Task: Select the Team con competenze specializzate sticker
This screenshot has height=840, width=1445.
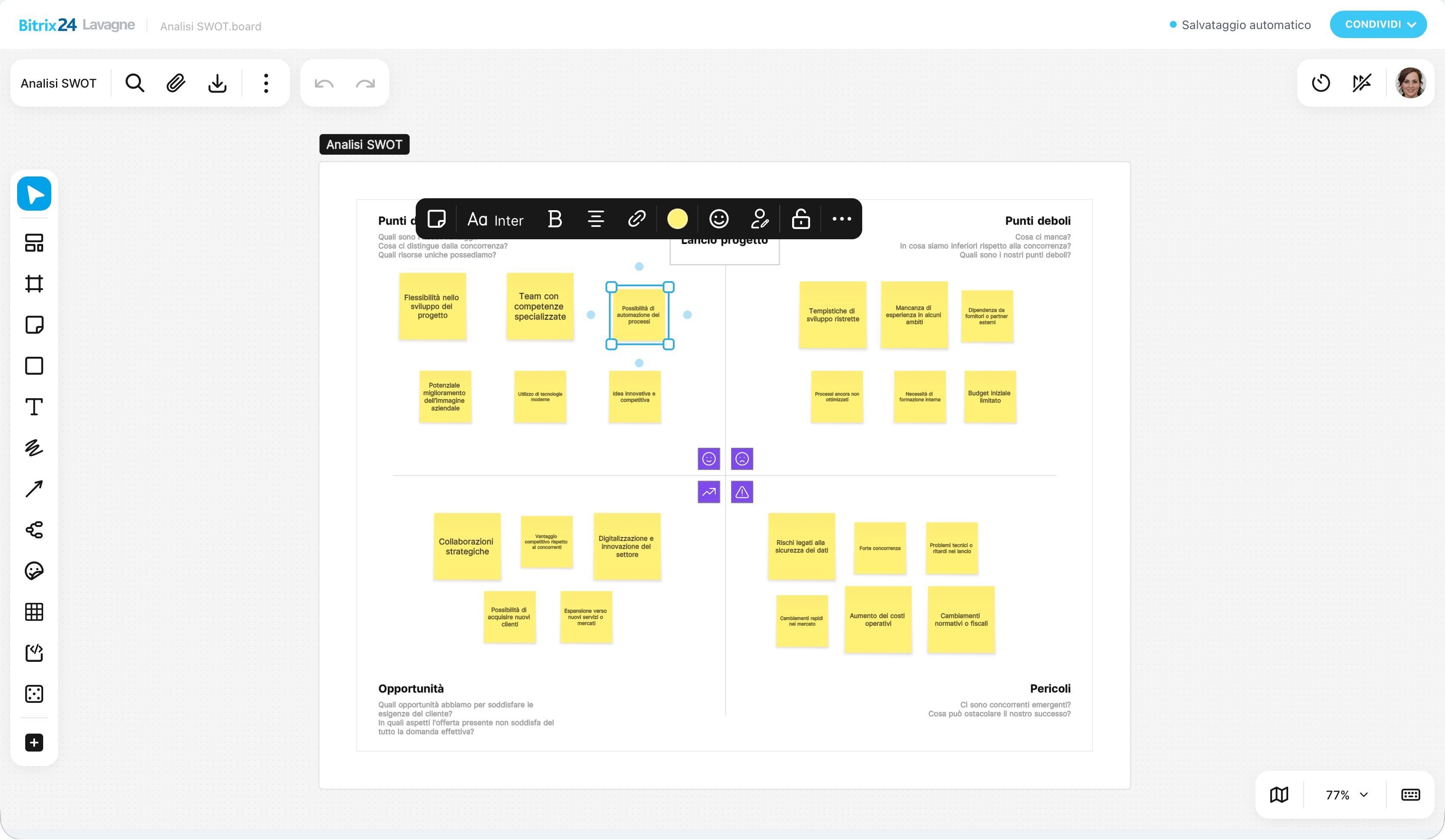Action: point(540,306)
